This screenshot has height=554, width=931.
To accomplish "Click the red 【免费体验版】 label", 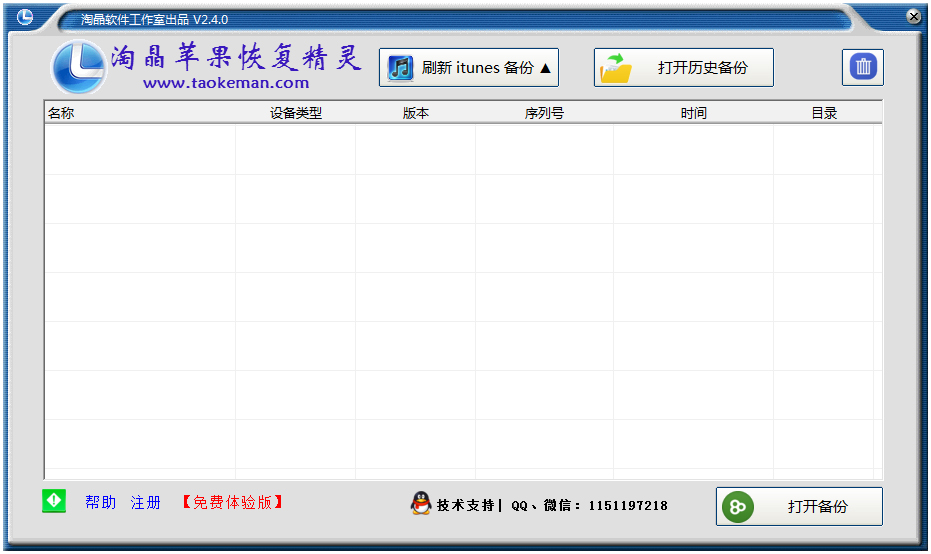I will tap(233, 502).
